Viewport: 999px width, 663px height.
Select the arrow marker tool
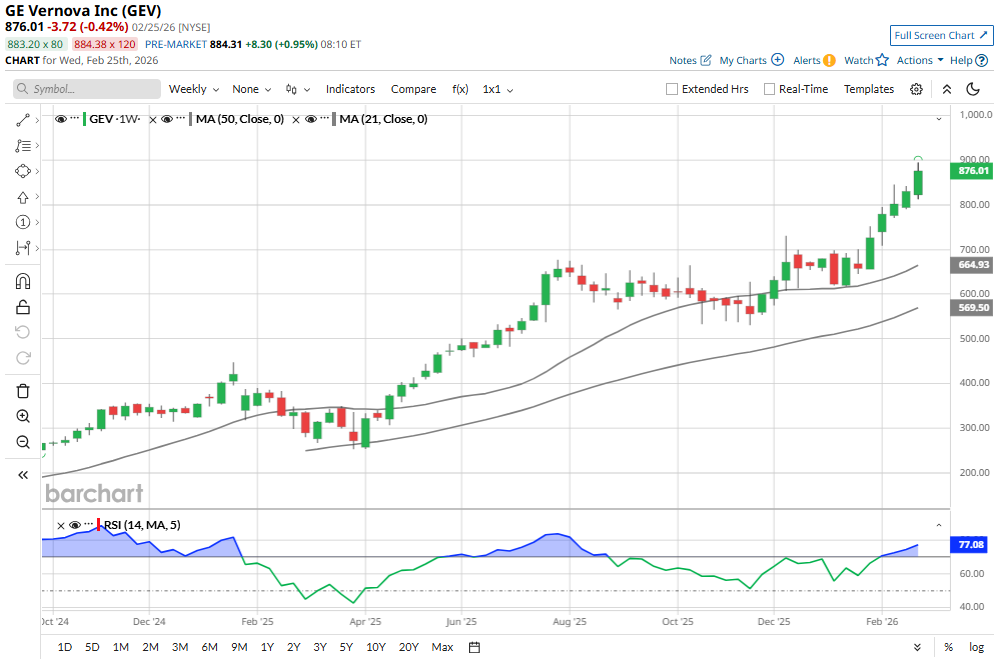tap(23, 197)
